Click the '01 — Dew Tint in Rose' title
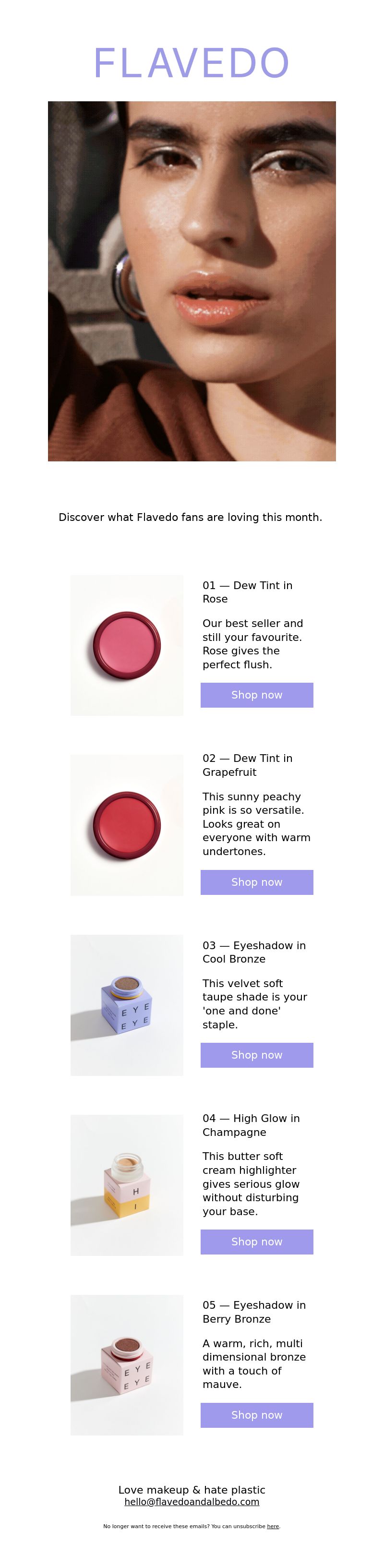Image resolution: width=384 pixels, height=1568 pixels. (x=248, y=591)
